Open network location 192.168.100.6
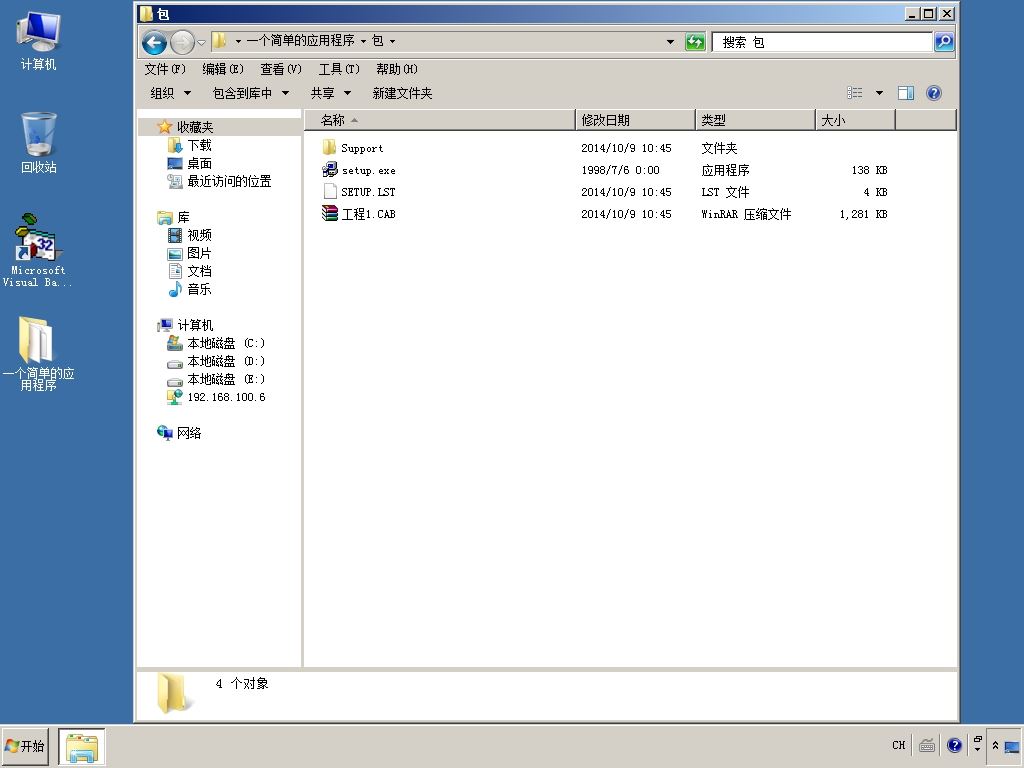This screenshot has height=768, width=1024. 226,397
